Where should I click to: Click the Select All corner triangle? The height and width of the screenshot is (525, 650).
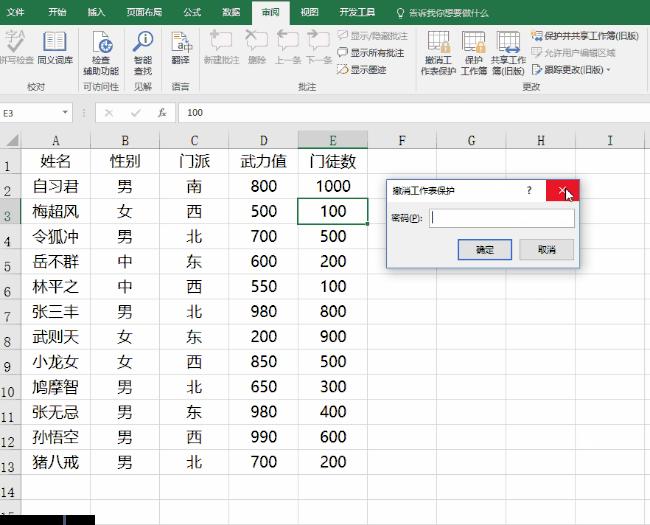tap(12, 140)
